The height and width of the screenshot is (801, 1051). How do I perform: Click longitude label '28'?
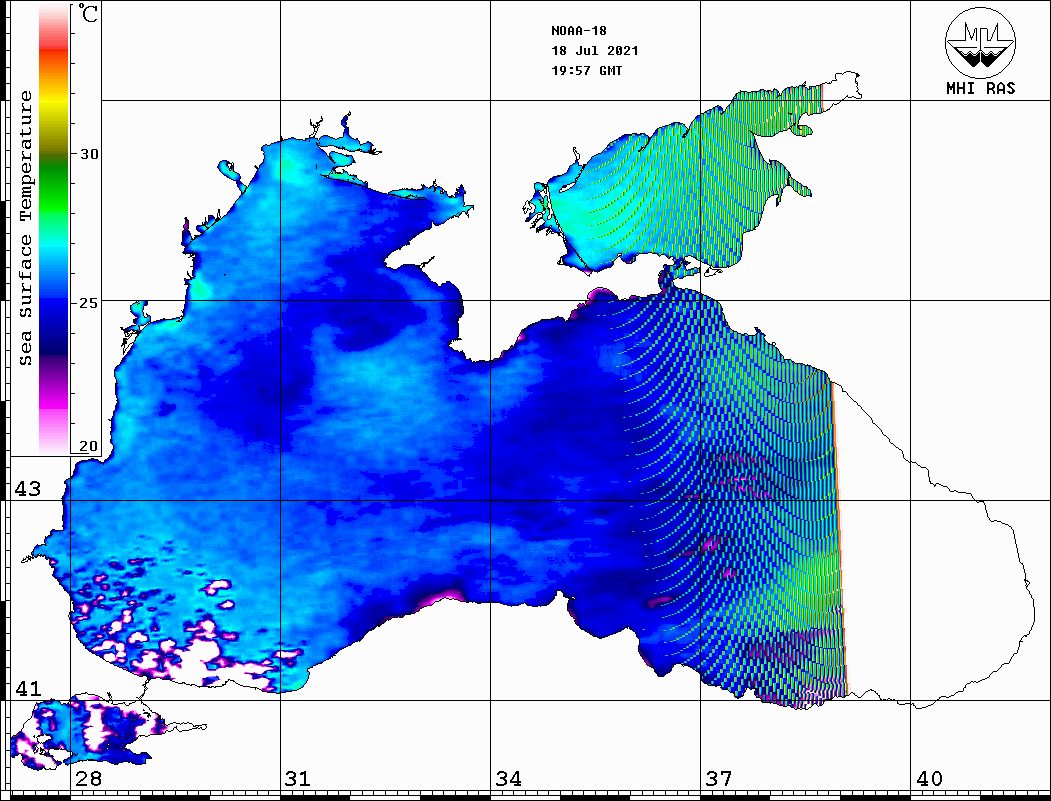click(88, 778)
